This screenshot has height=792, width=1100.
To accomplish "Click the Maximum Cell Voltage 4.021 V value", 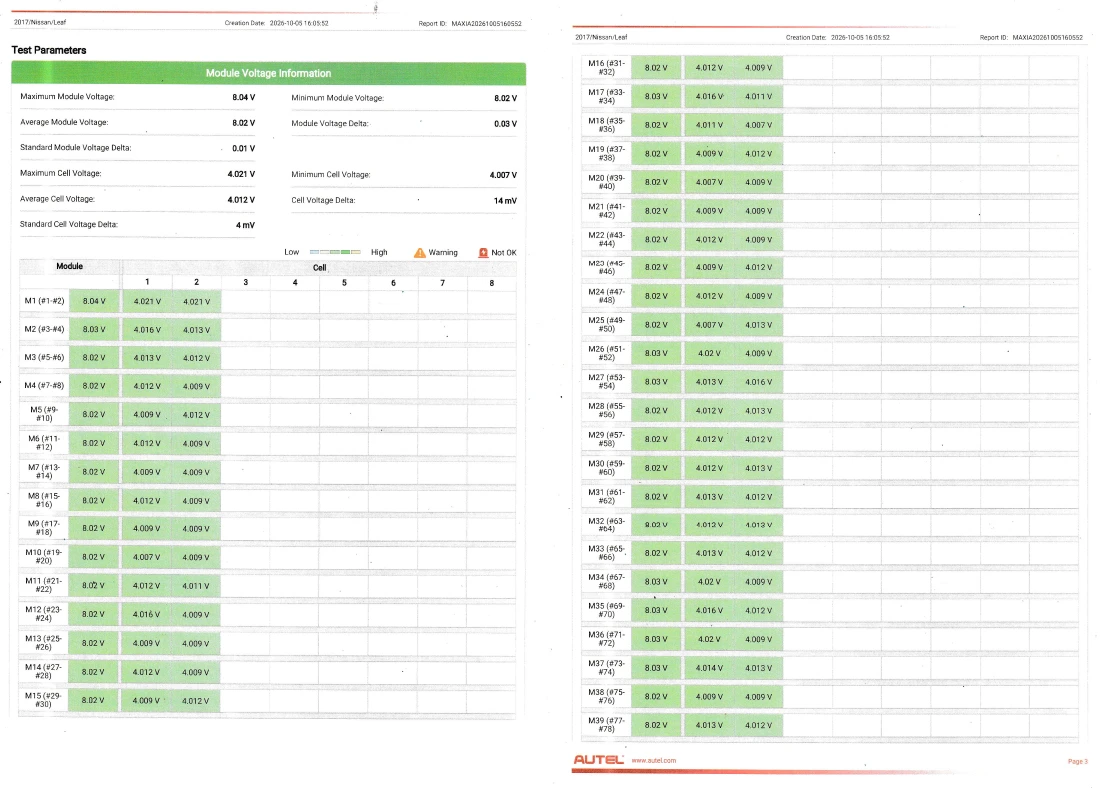I will pyautogui.click(x=241, y=174).
